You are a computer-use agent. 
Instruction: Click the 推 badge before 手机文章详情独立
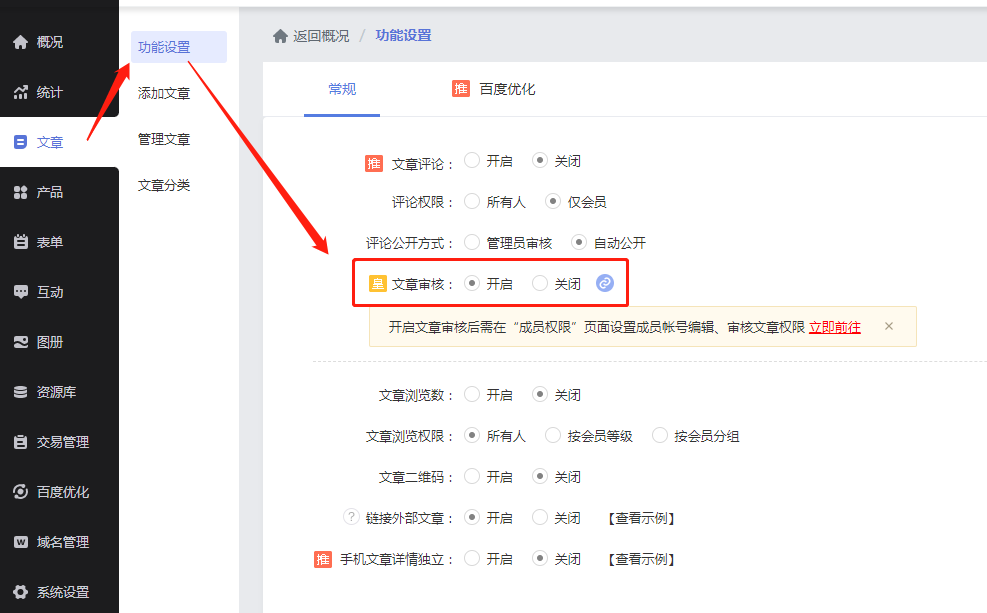[323, 559]
